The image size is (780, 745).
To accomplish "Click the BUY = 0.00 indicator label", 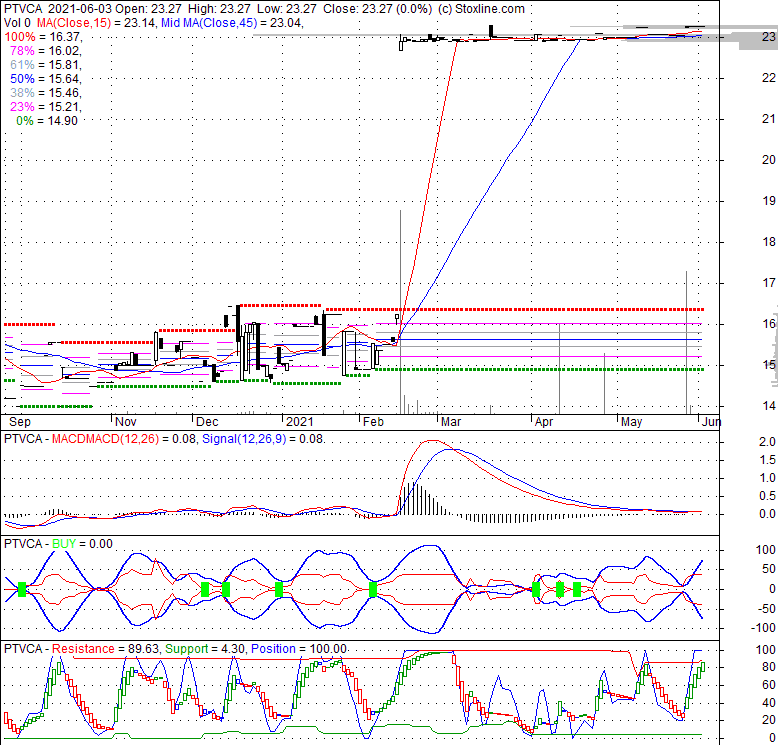I will [x=82, y=544].
